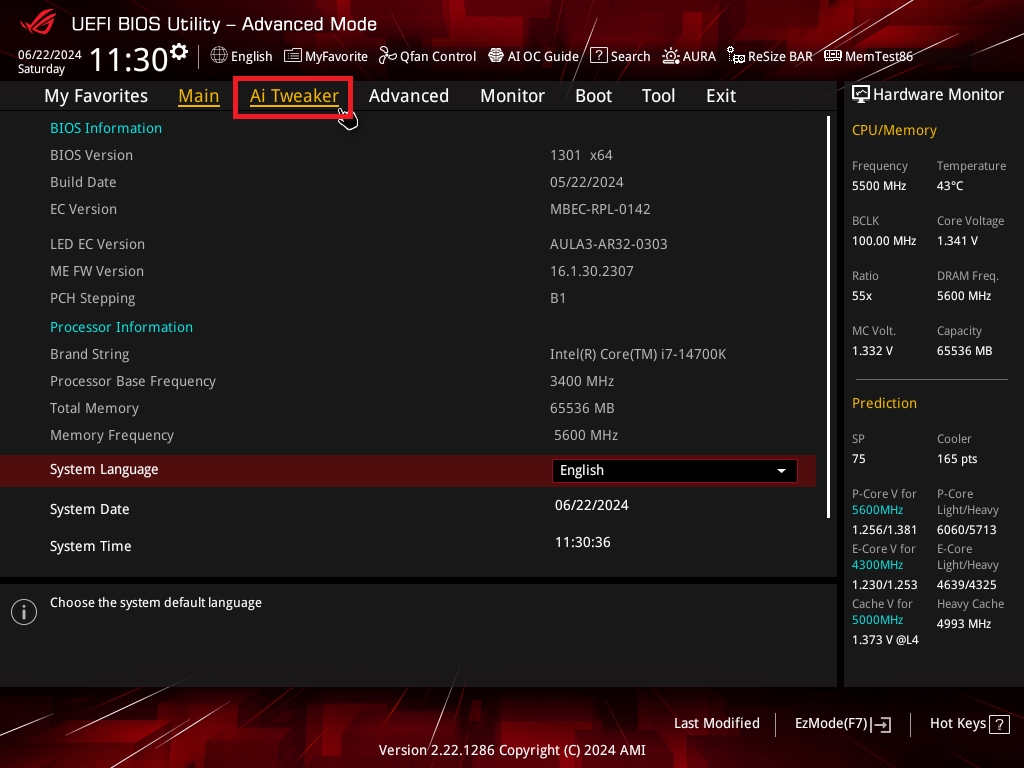Expand the System Language dropdown
Image resolution: width=1024 pixels, height=768 pixels.
pos(674,471)
